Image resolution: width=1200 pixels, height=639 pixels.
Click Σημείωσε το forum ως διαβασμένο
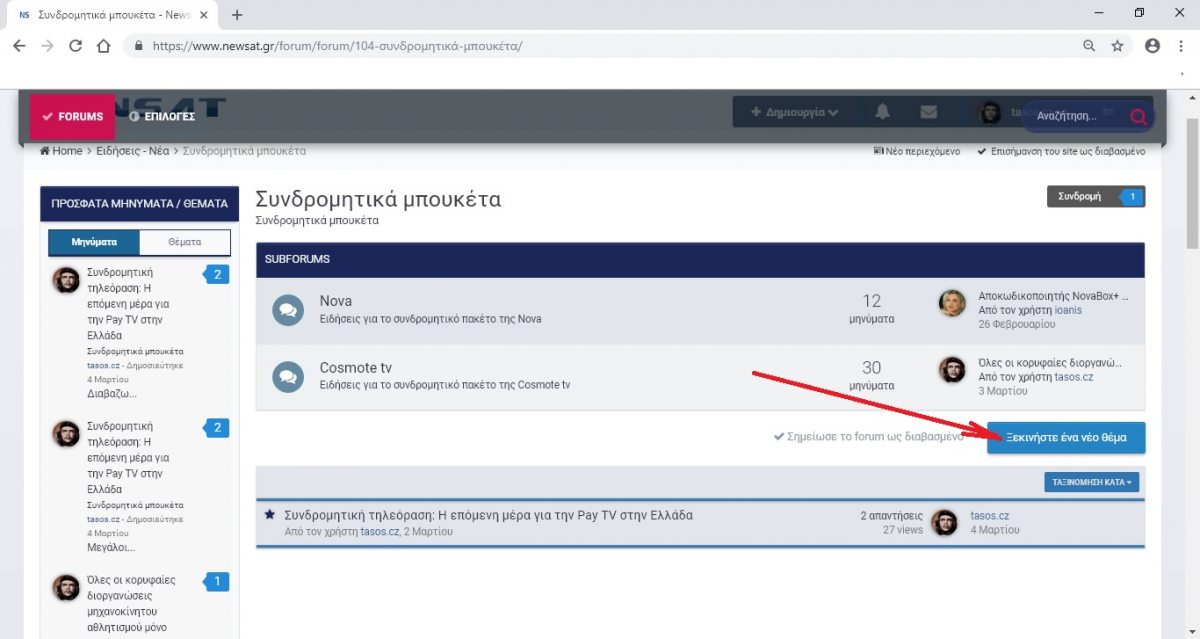[869, 437]
